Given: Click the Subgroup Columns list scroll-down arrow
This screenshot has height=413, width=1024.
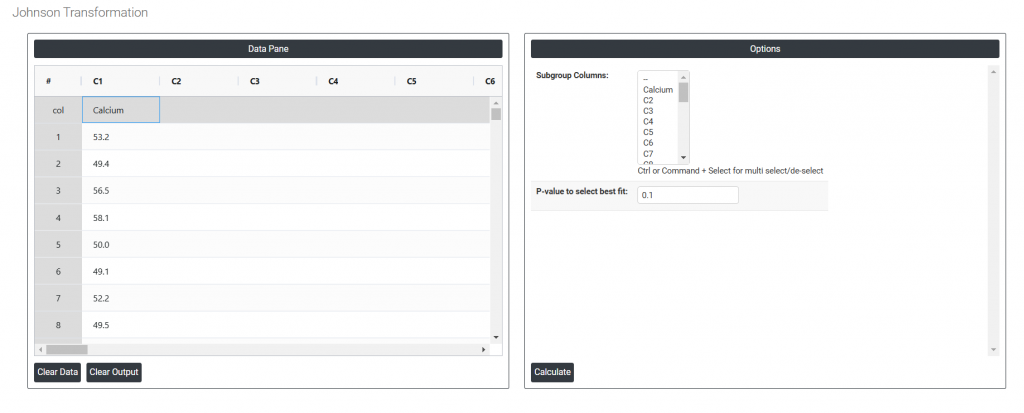Looking at the screenshot, I should [684, 158].
